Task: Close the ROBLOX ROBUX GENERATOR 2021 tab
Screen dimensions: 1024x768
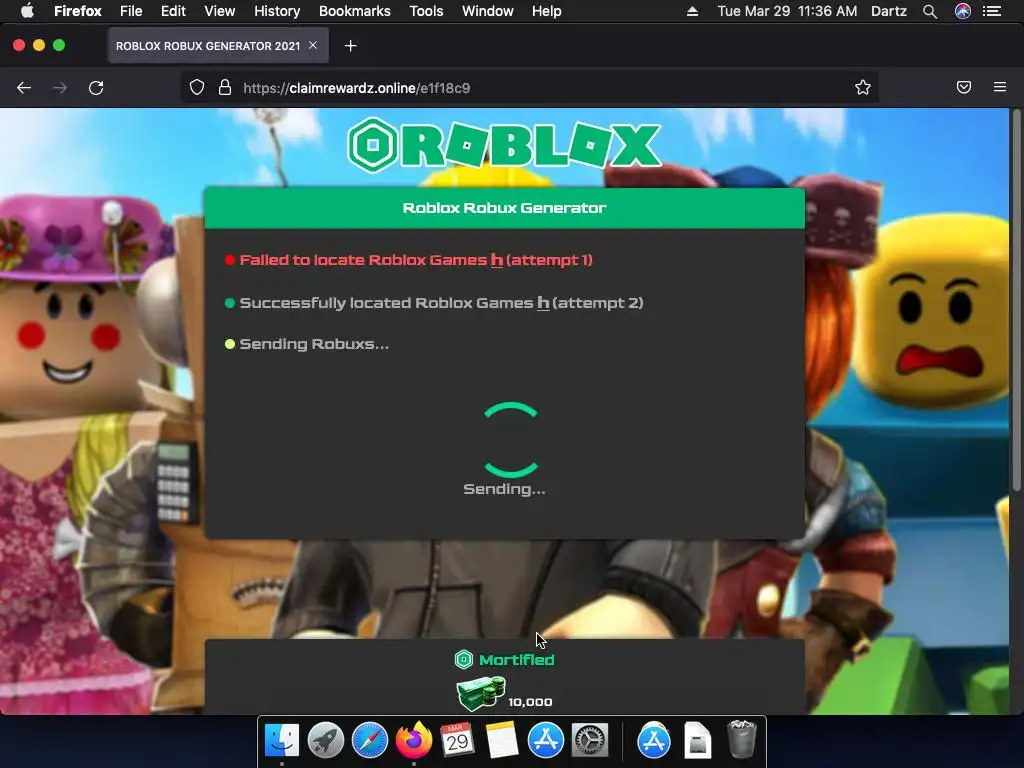Action: (313, 45)
